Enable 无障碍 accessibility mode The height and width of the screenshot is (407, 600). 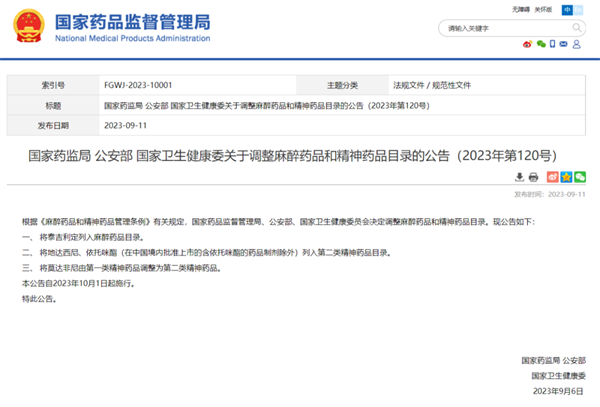(519, 9)
